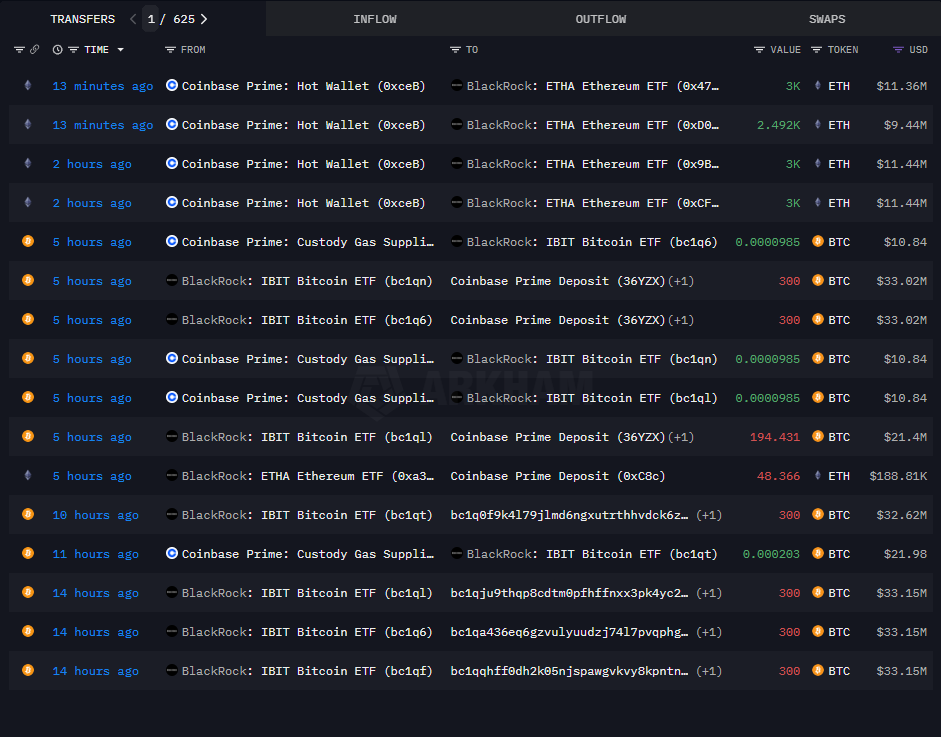Open the USD column filter

[x=898, y=50]
